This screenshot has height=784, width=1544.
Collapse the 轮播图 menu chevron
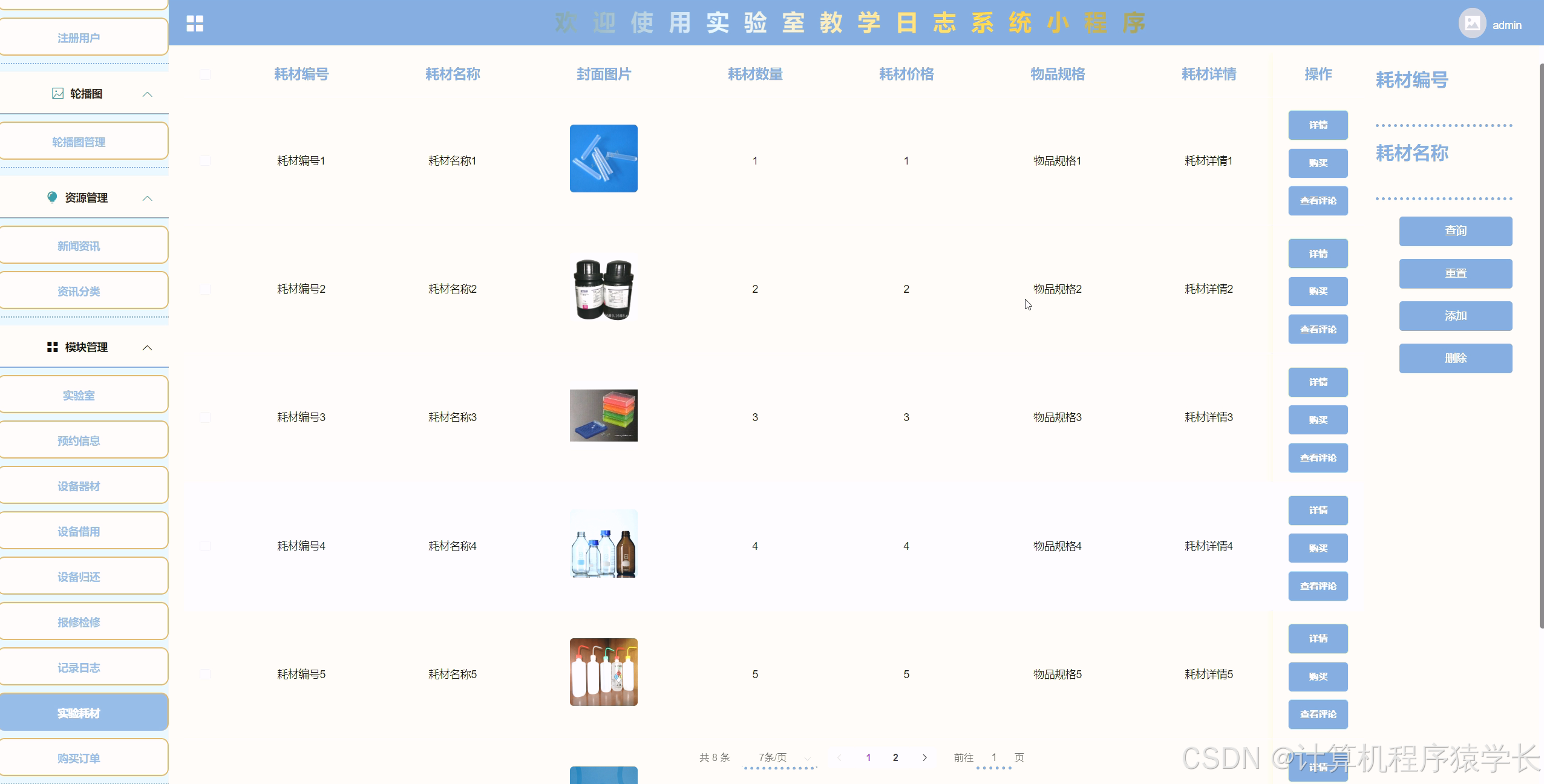click(x=147, y=94)
